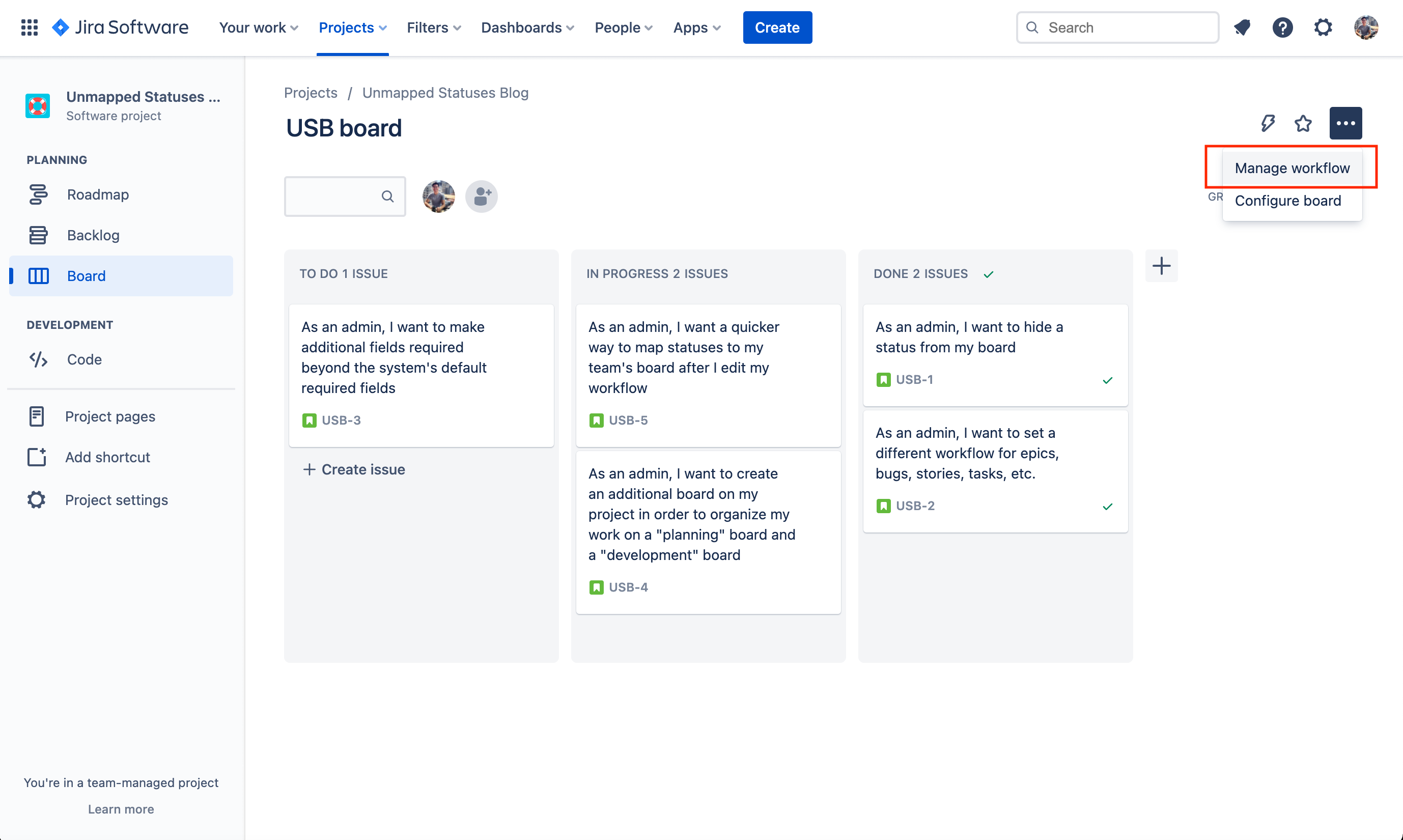Open the app switcher grid icon
Screen dimensions: 1403x840
30,27
